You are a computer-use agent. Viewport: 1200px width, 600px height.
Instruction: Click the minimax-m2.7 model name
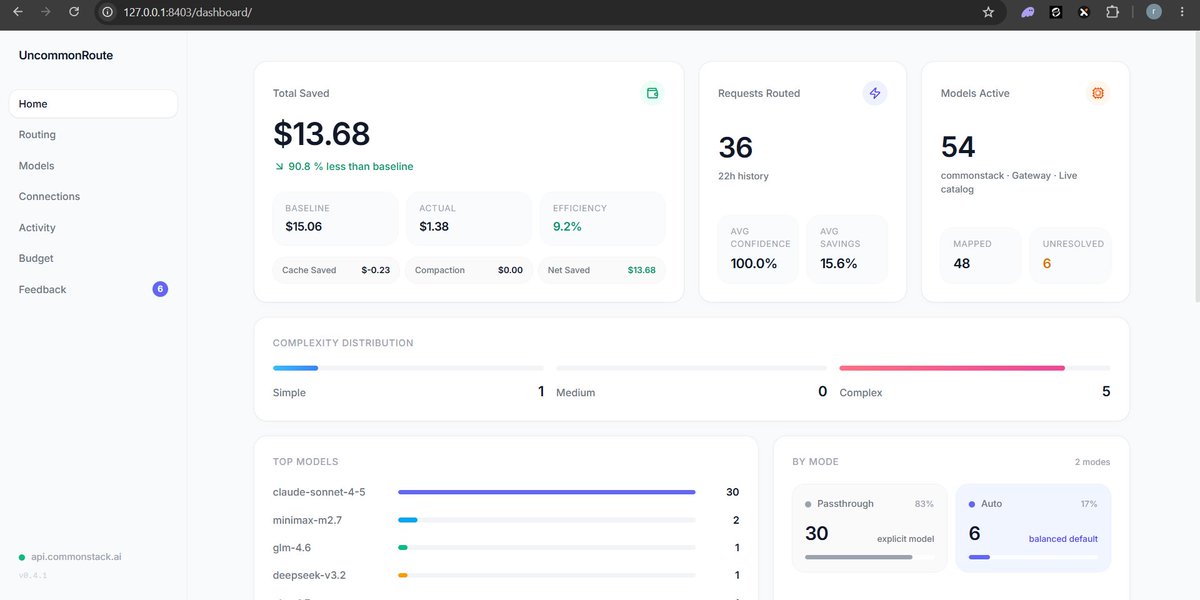click(x=306, y=520)
